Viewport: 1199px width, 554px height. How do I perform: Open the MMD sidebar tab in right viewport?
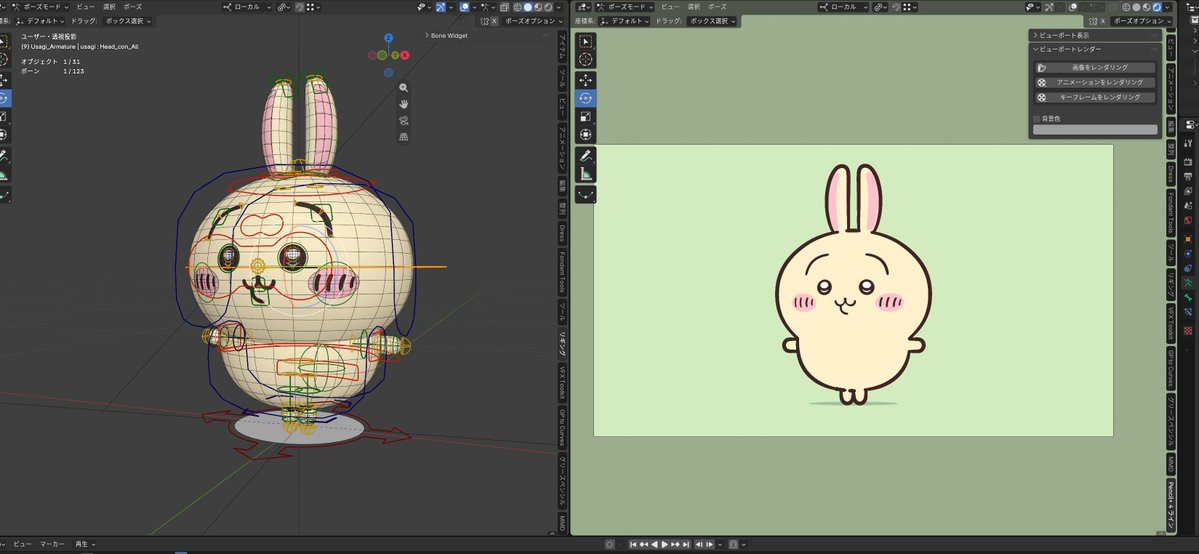(1170, 463)
